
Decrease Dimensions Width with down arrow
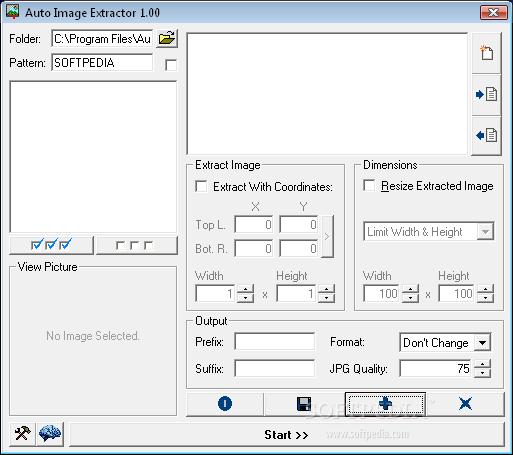[410, 298]
